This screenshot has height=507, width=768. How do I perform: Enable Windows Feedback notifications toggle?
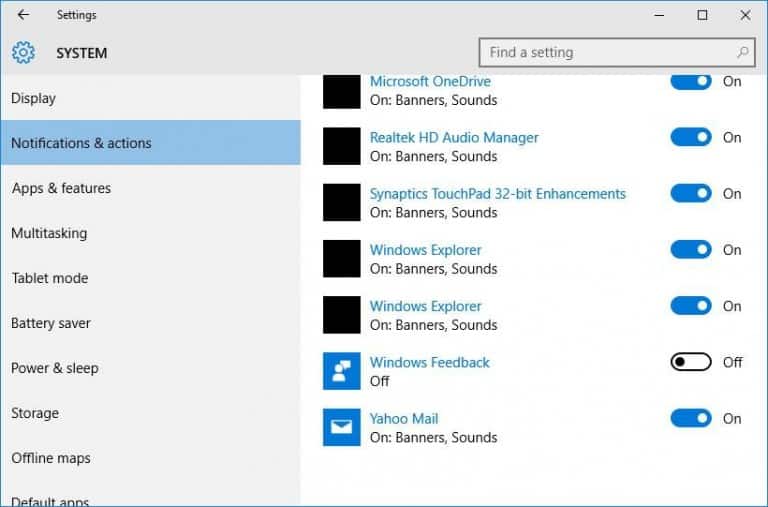pyautogui.click(x=691, y=362)
